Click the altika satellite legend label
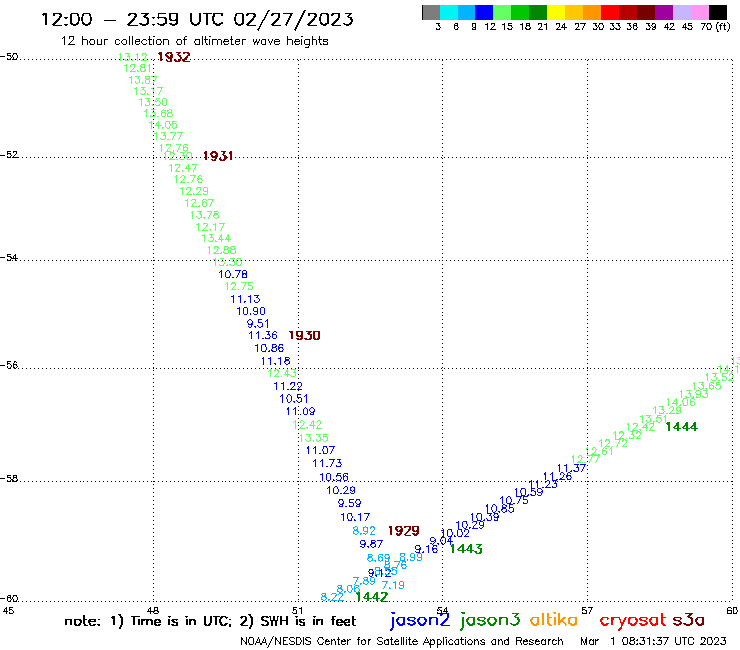The height and width of the screenshot is (650, 740). pos(554,620)
